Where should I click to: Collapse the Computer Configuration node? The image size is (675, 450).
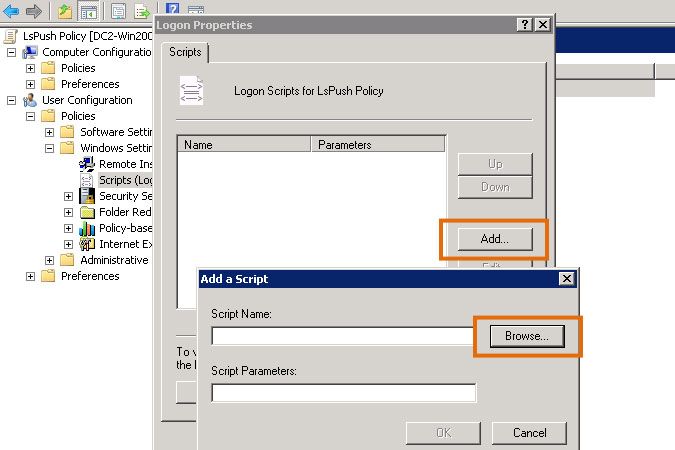[11, 52]
